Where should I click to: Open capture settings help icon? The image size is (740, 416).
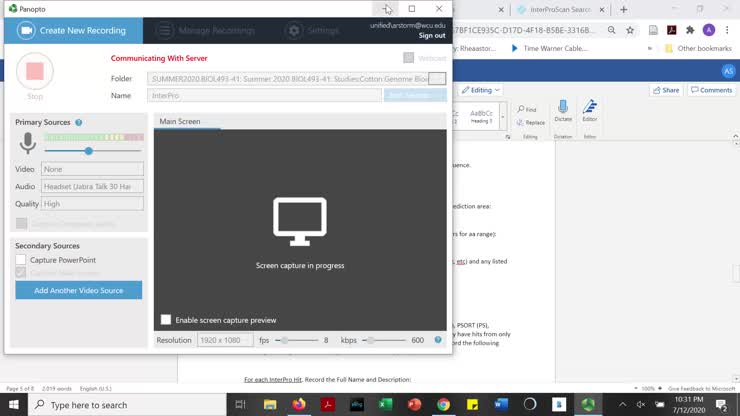coord(438,340)
